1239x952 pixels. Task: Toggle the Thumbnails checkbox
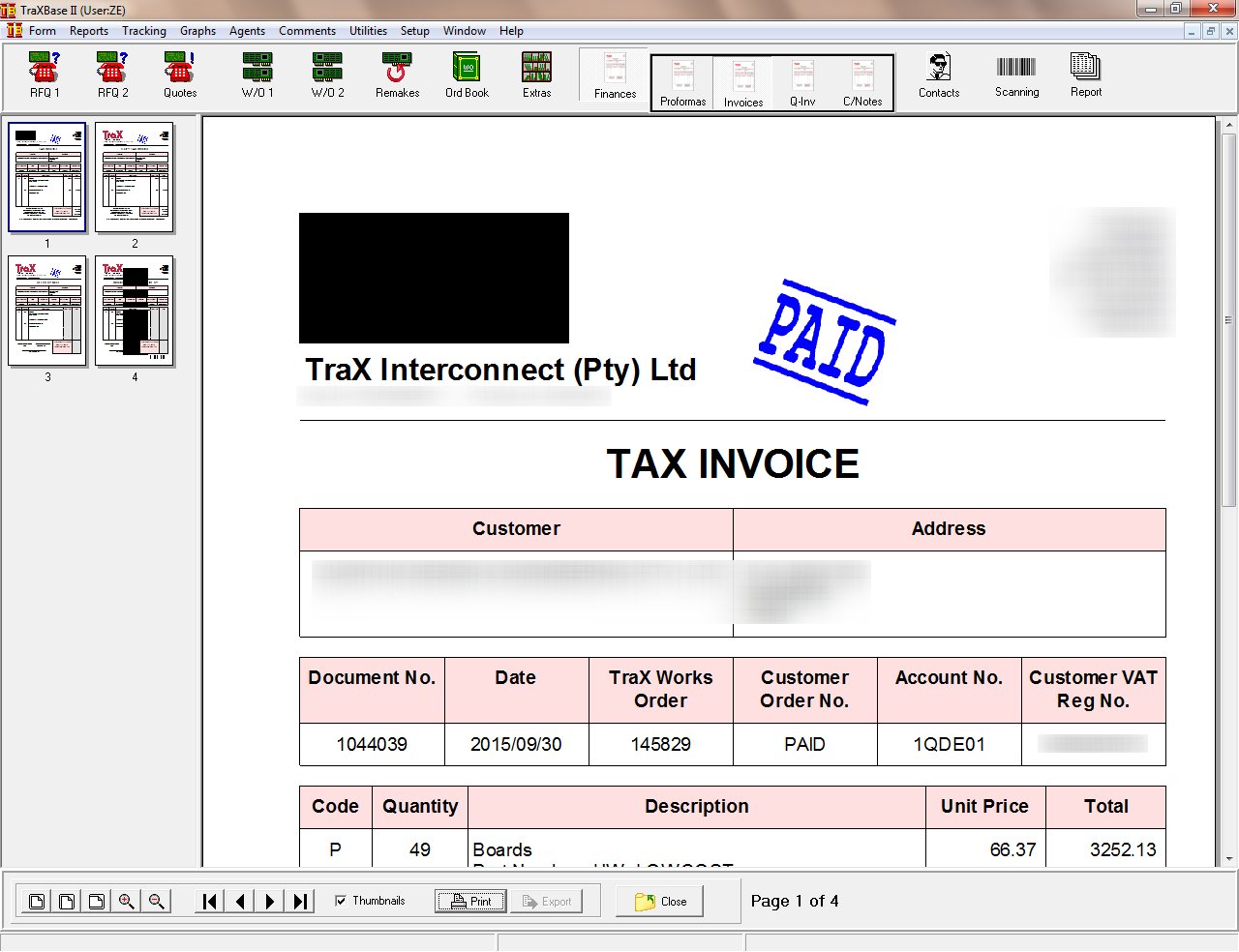(x=341, y=901)
